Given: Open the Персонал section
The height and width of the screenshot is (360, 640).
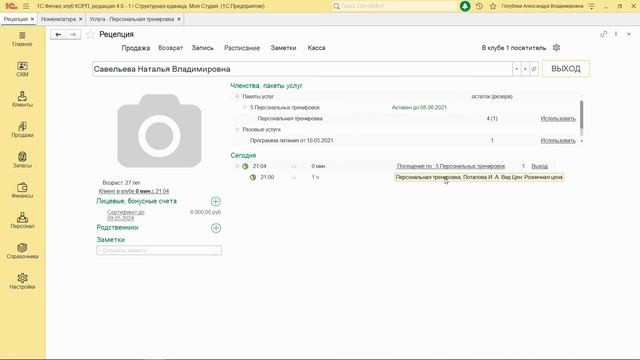Looking at the screenshot, I should click(x=22, y=220).
